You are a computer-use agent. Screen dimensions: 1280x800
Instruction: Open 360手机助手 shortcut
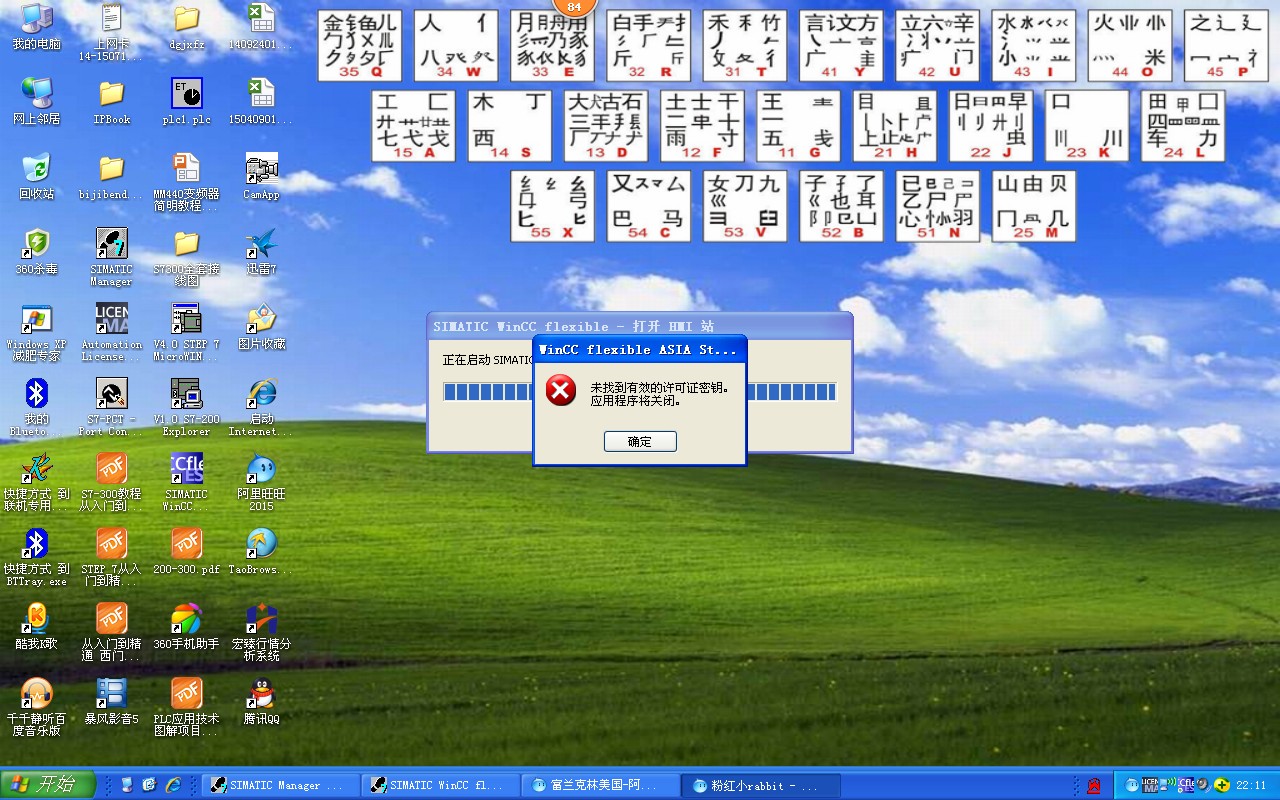pyautogui.click(x=186, y=627)
